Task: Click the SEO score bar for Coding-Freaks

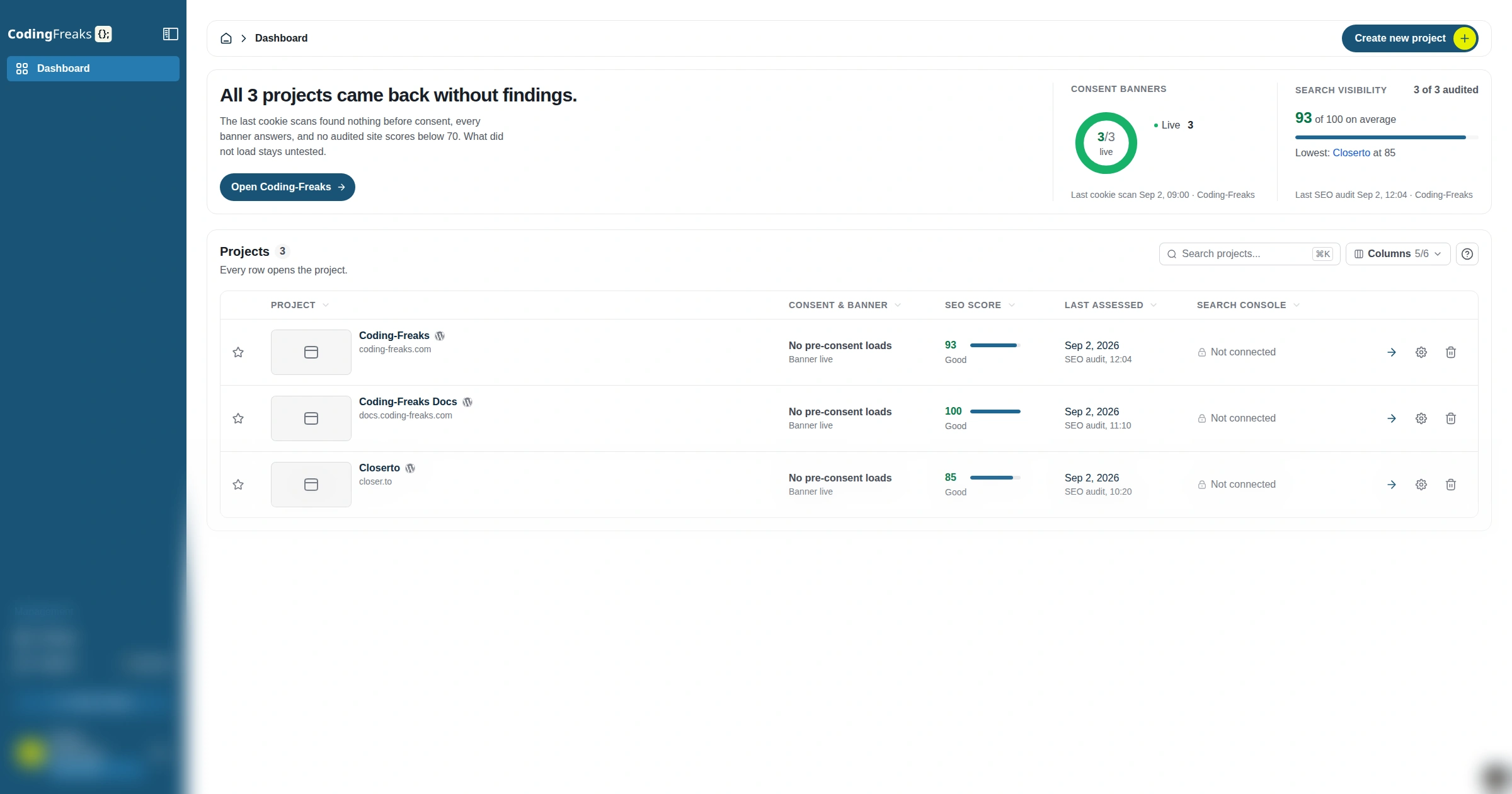Action: coord(995,345)
